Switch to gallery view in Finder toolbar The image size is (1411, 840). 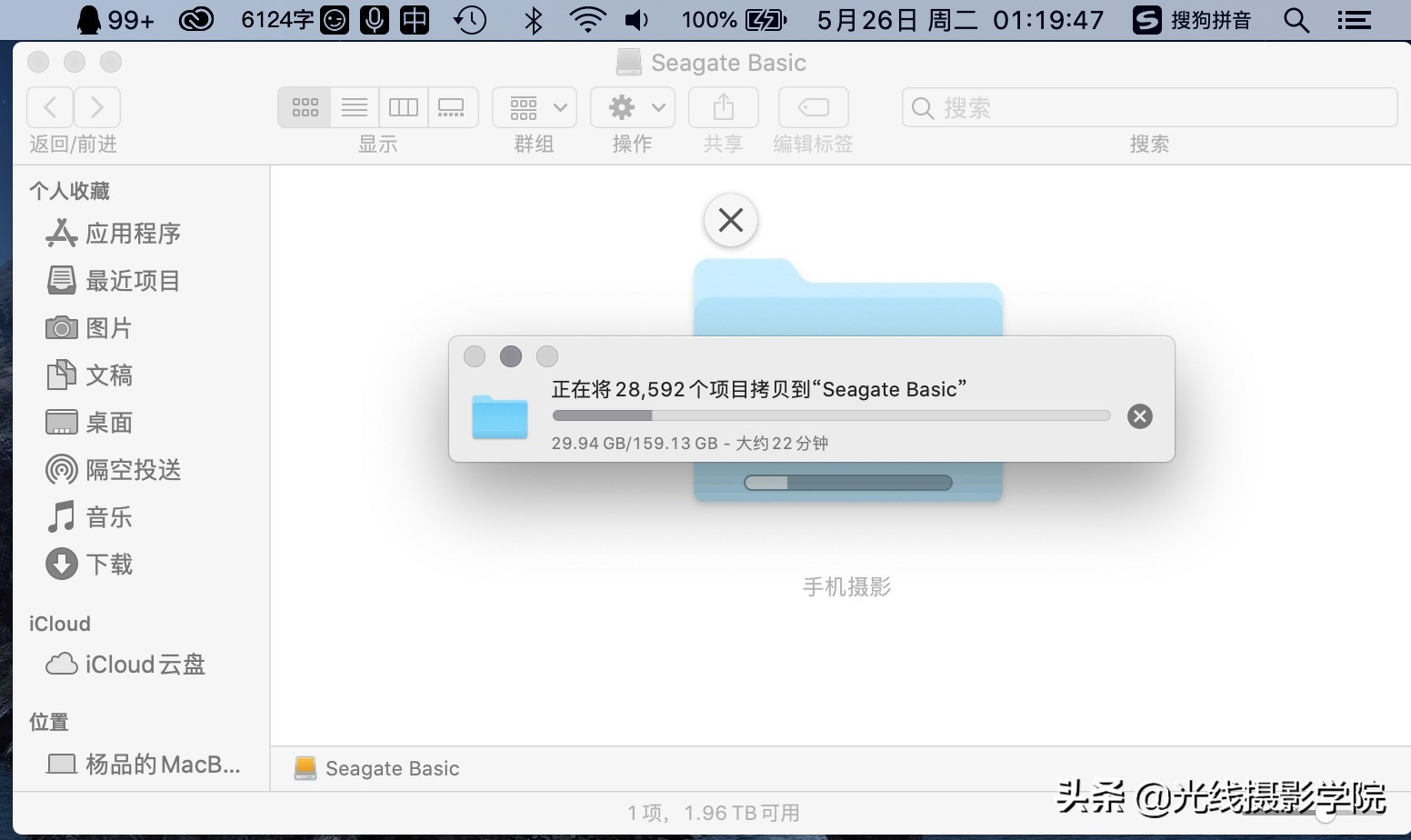click(x=452, y=106)
